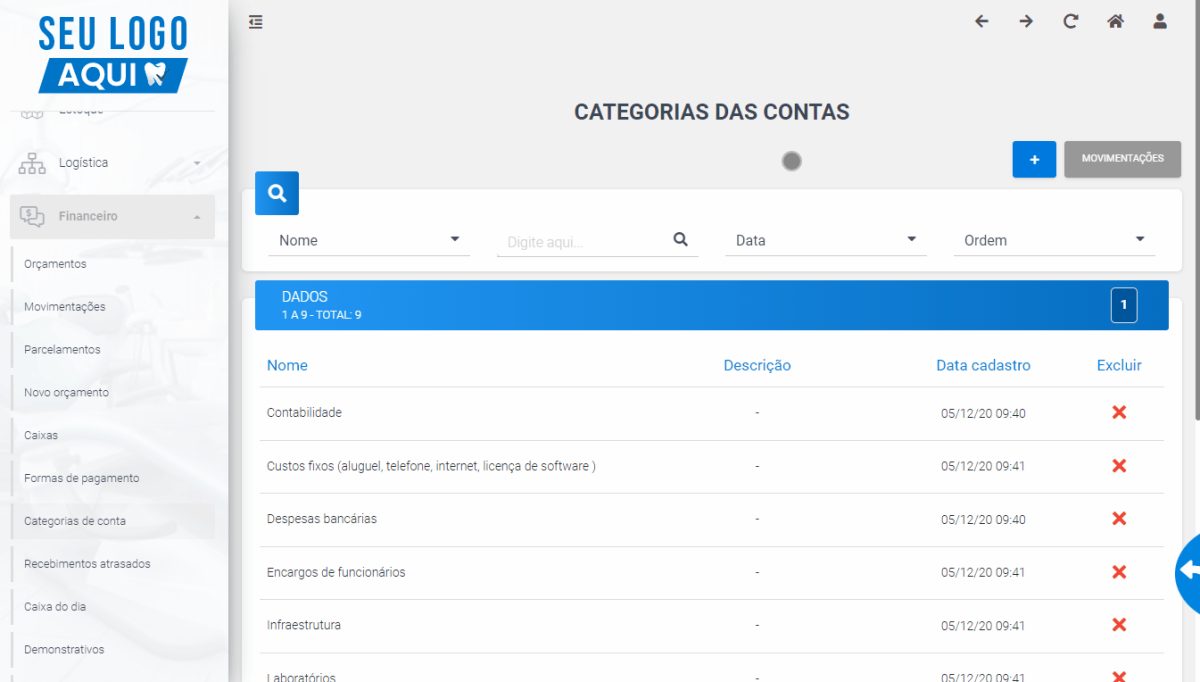The image size is (1200, 682).
Task: Select the Custos fixos row name
Action: (x=431, y=466)
